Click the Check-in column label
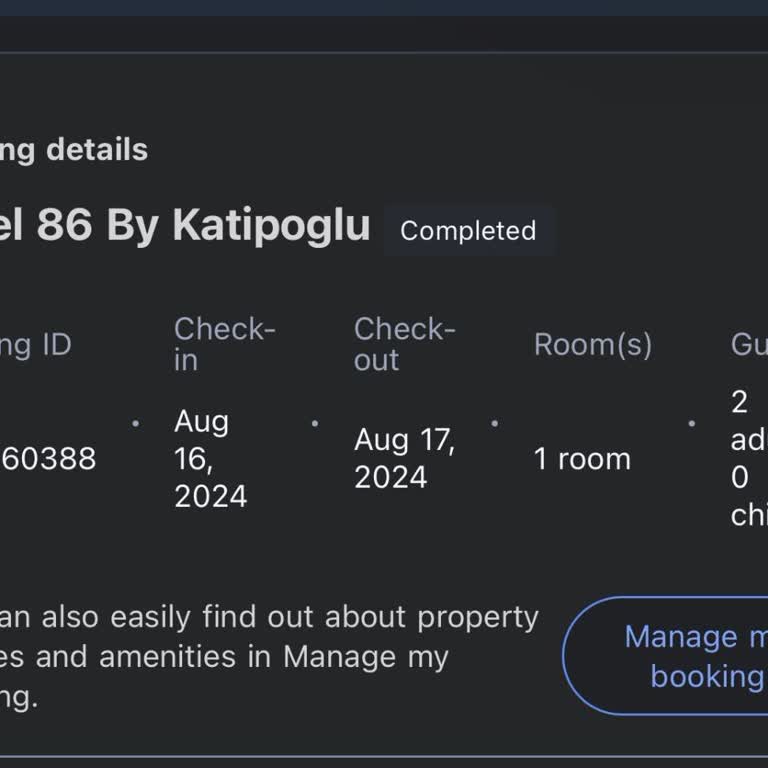 click(224, 344)
